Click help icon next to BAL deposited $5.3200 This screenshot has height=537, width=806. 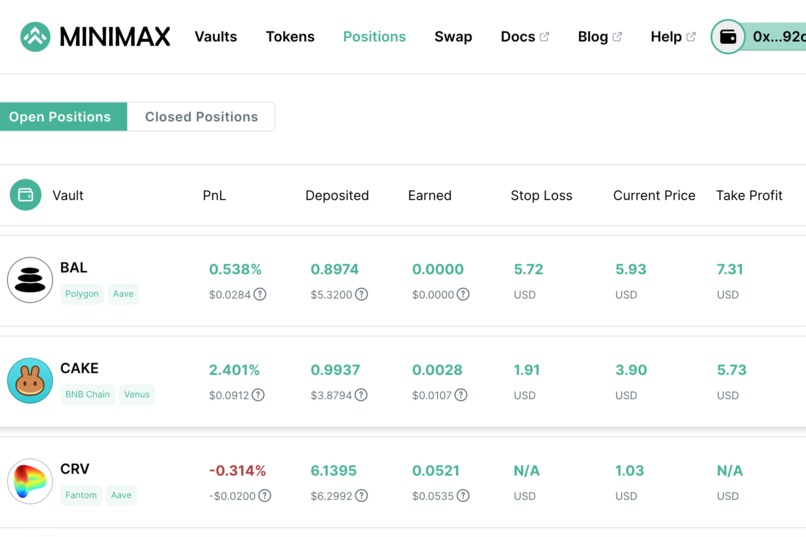(x=362, y=294)
